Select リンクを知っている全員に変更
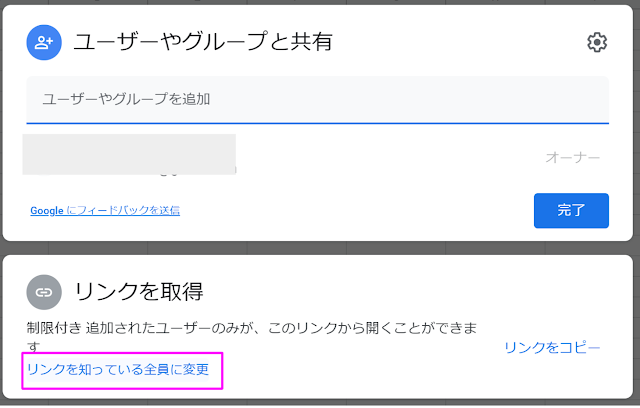The width and height of the screenshot is (640, 408). [118, 369]
